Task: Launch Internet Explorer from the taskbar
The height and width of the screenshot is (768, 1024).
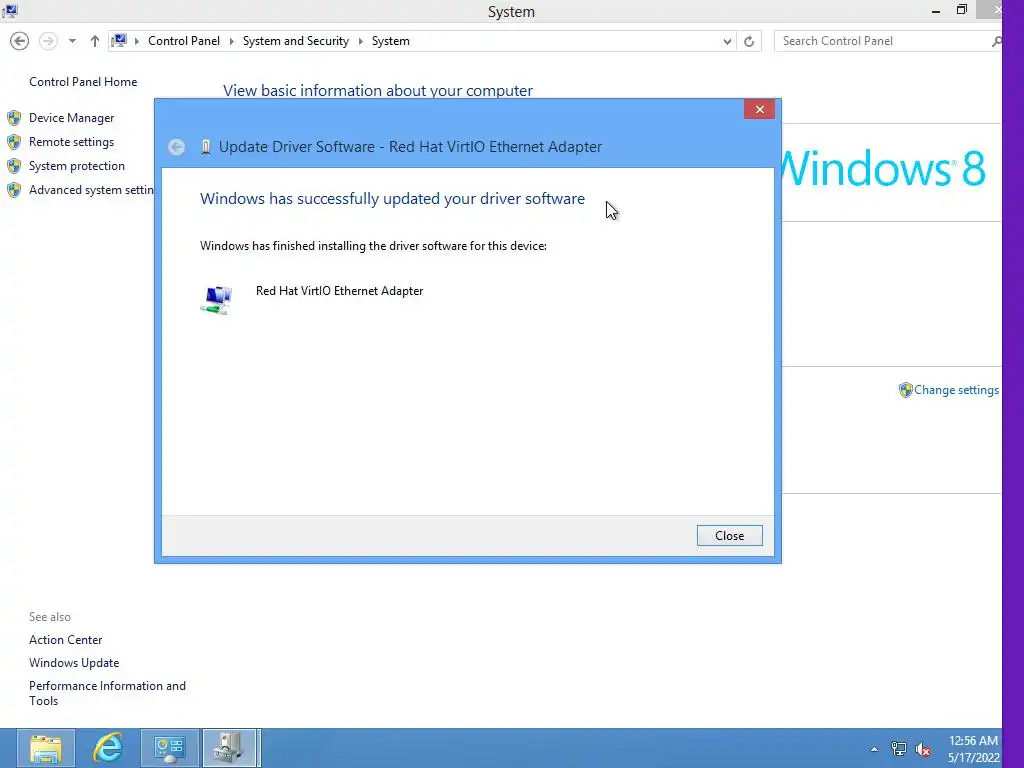Action: pyautogui.click(x=108, y=748)
